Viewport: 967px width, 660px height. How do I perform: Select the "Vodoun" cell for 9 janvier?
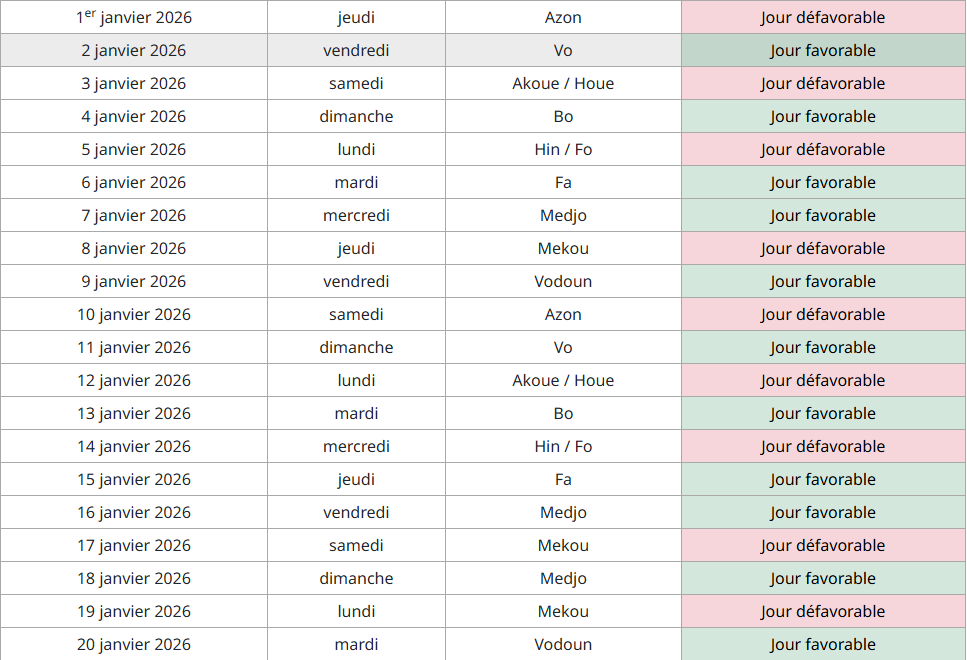(x=563, y=282)
